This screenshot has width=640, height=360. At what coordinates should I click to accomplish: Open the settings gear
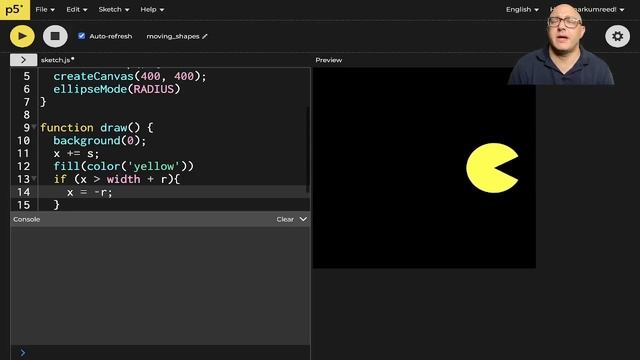(617, 36)
